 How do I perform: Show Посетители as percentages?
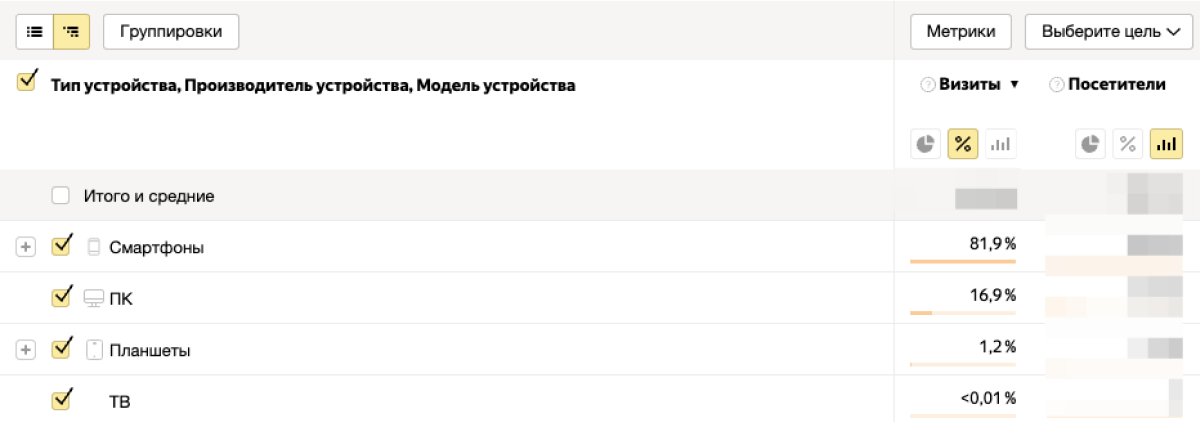click(x=1128, y=144)
